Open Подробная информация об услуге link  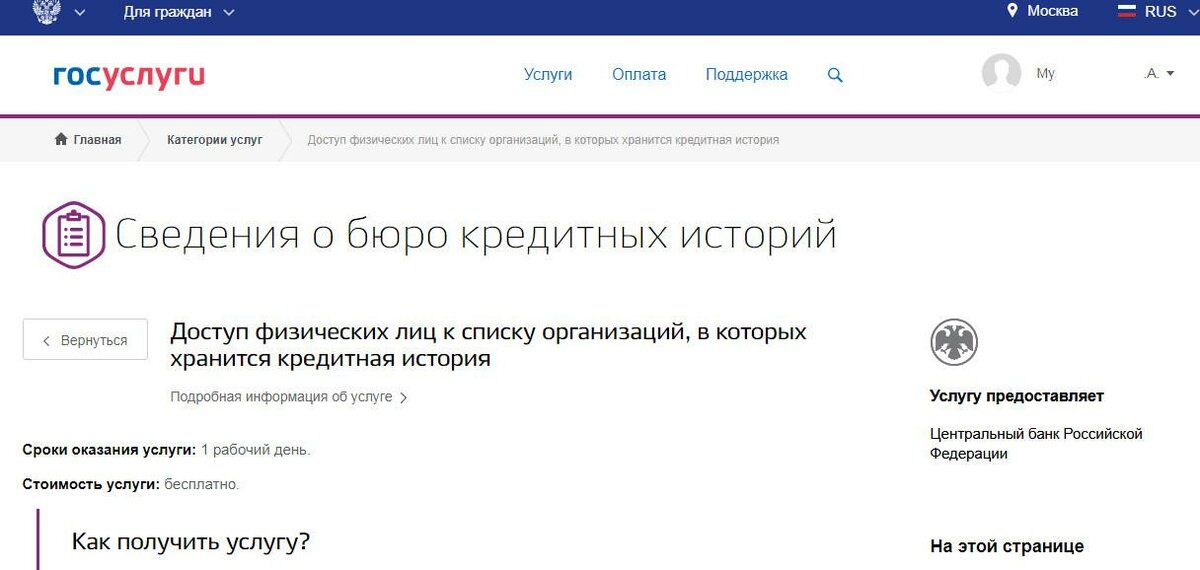point(289,397)
